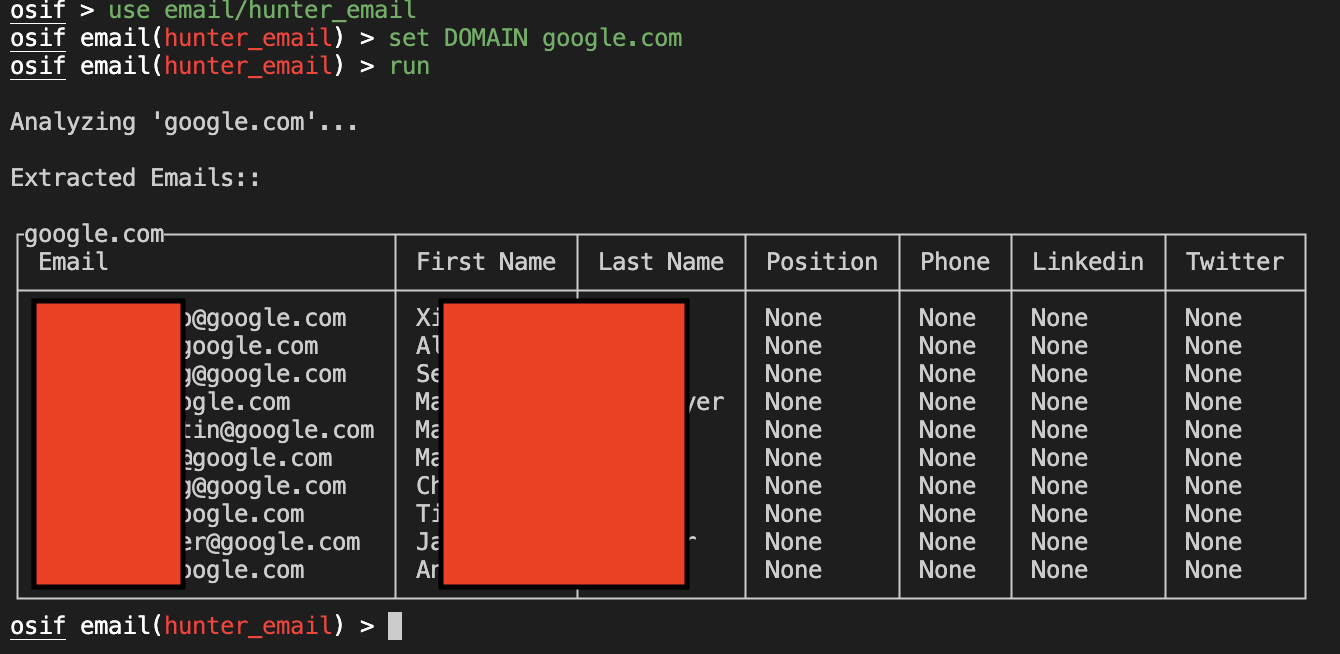This screenshot has width=1340, height=654.
Task: Click the 'google.com' table title
Action: click(94, 234)
